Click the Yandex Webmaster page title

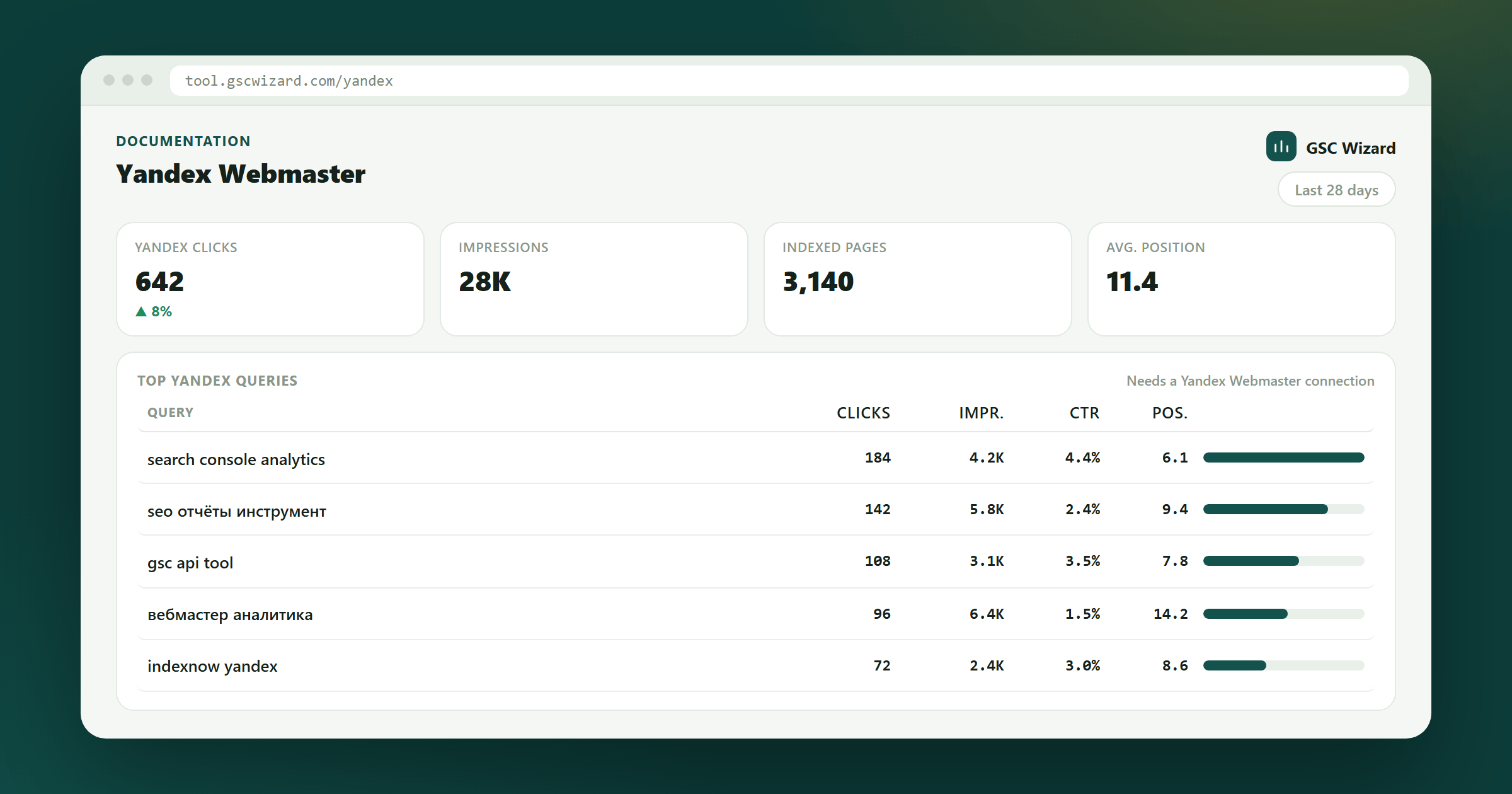(241, 174)
